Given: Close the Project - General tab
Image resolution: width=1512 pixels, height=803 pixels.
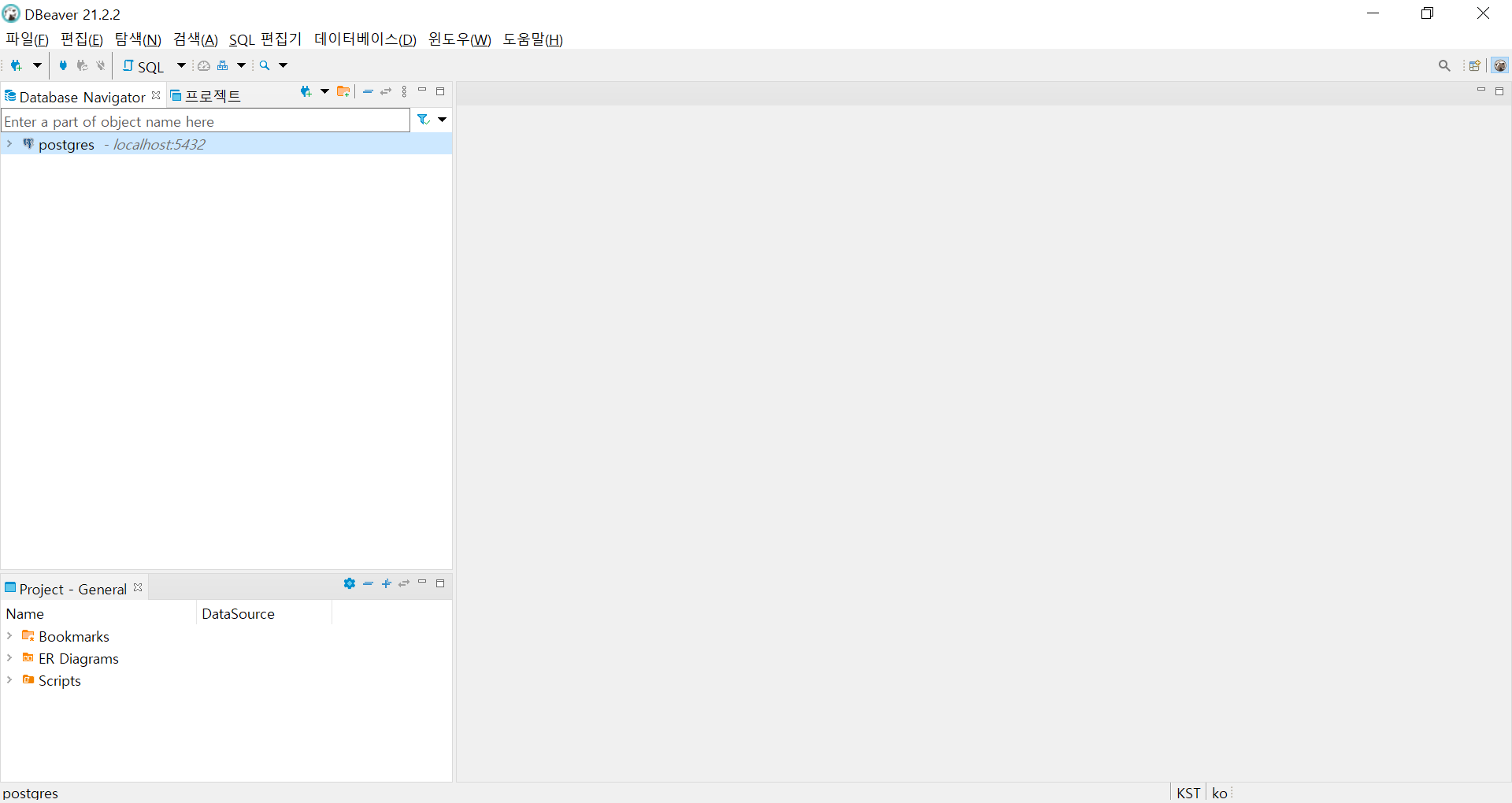Looking at the screenshot, I should (x=138, y=587).
